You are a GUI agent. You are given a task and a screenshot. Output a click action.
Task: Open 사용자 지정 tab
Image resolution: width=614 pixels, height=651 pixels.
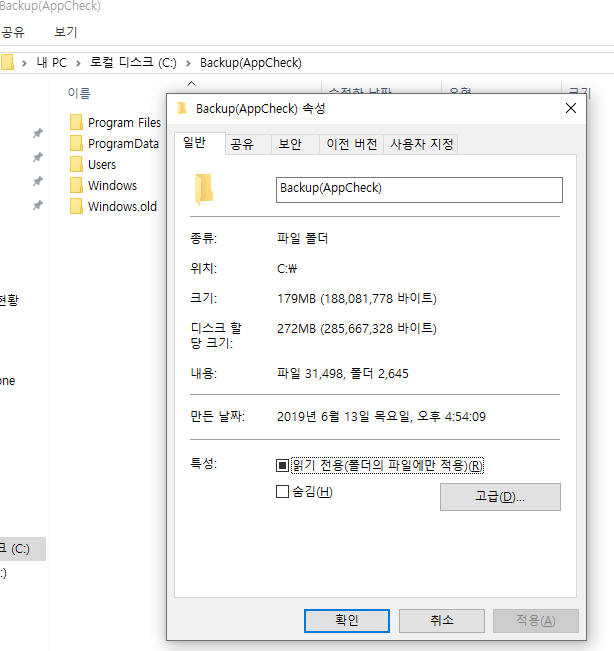[x=421, y=144]
